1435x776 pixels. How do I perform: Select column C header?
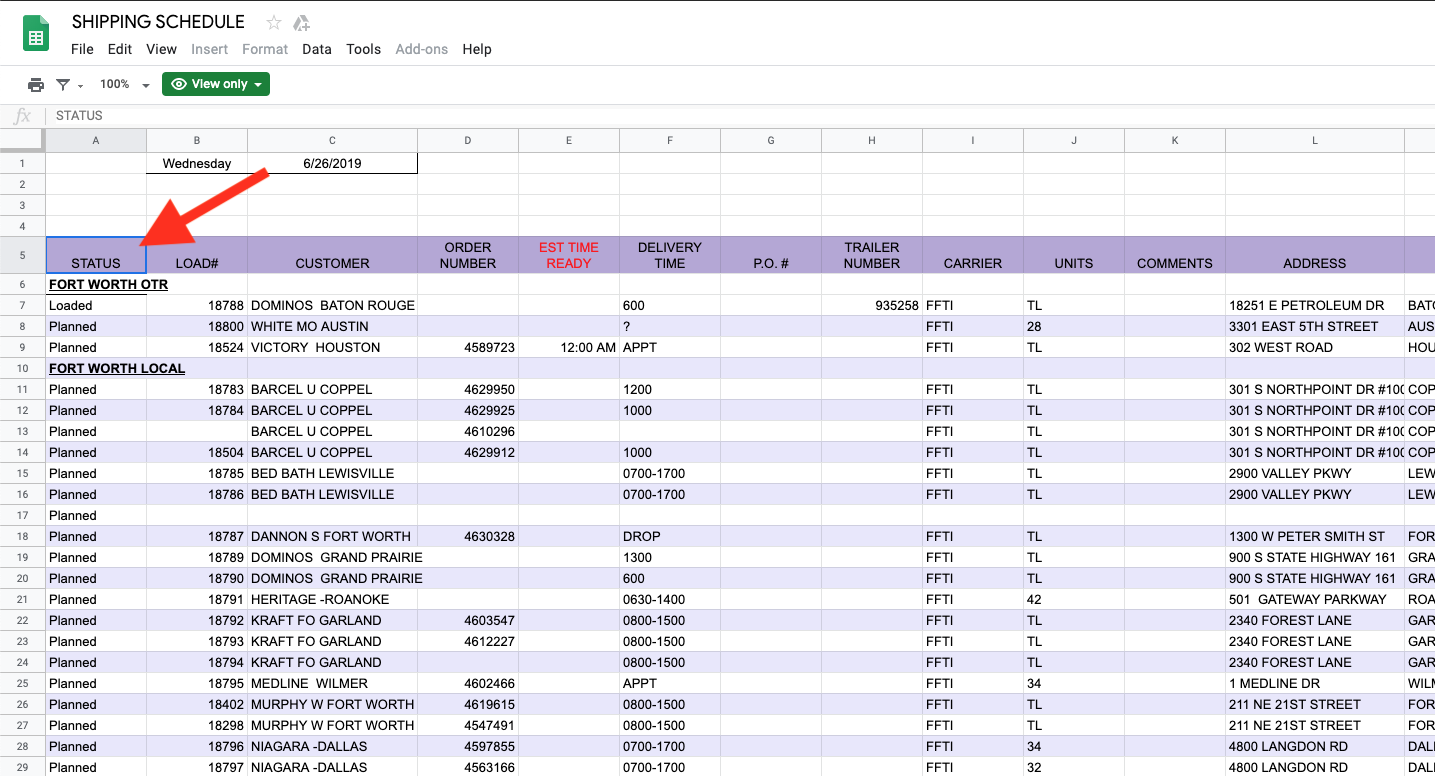tap(332, 140)
